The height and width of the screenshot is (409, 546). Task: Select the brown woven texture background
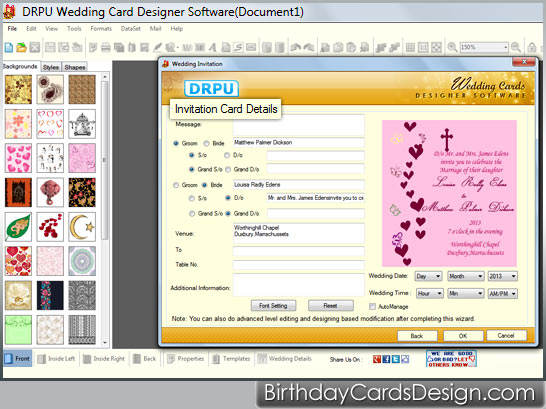(x=82, y=89)
